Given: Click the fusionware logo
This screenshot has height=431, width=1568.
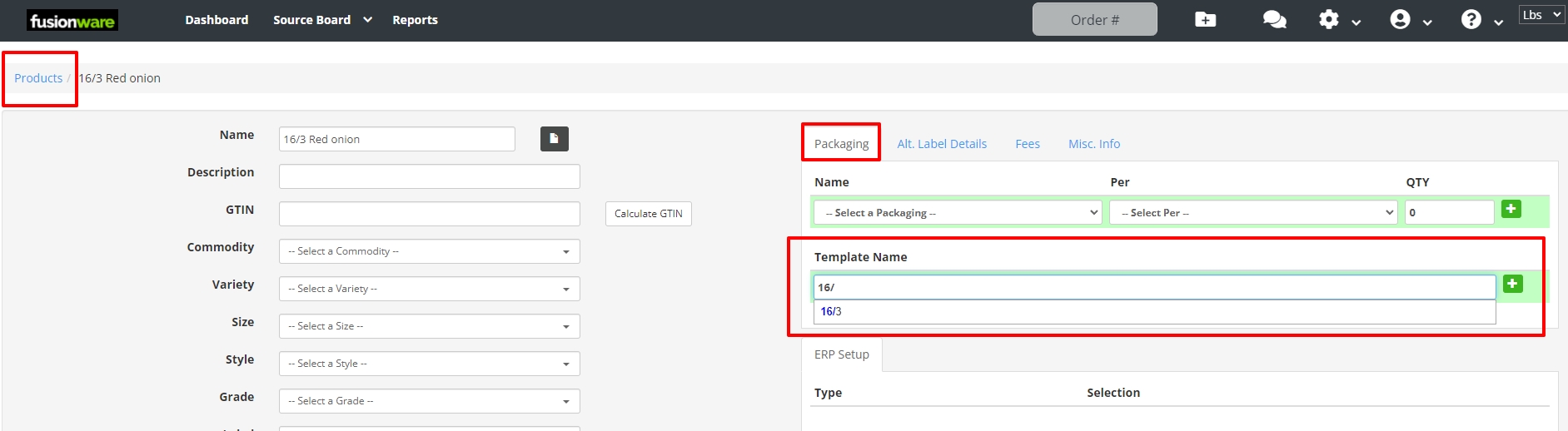Looking at the screenshot, I should (72, 21).
